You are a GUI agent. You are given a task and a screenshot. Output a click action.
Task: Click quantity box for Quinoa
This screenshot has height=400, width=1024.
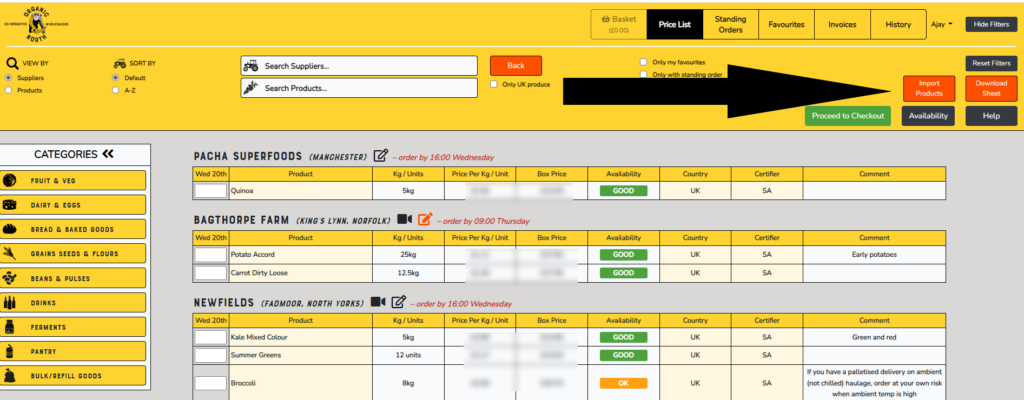point(211,191)
